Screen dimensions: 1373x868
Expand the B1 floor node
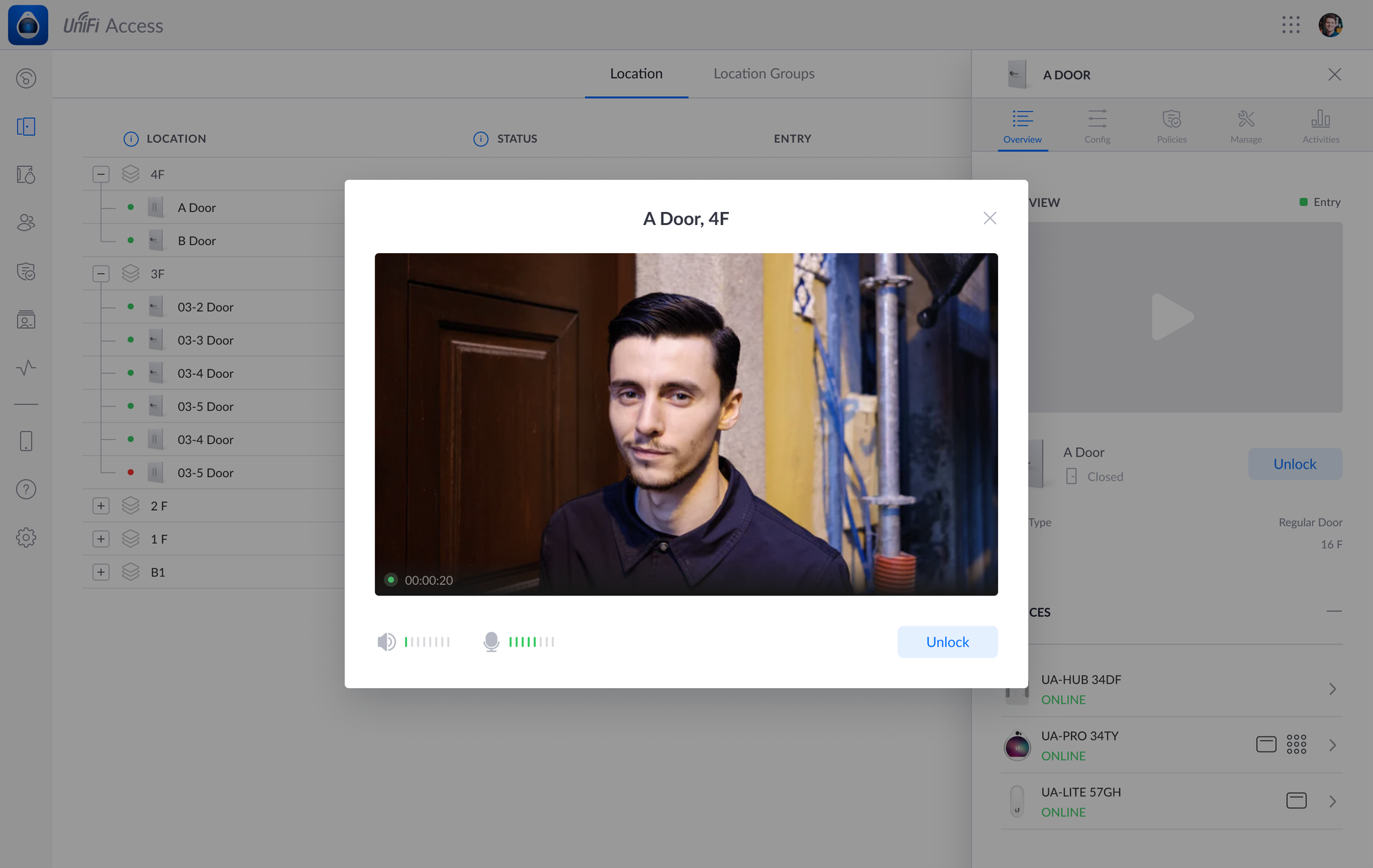101,572
